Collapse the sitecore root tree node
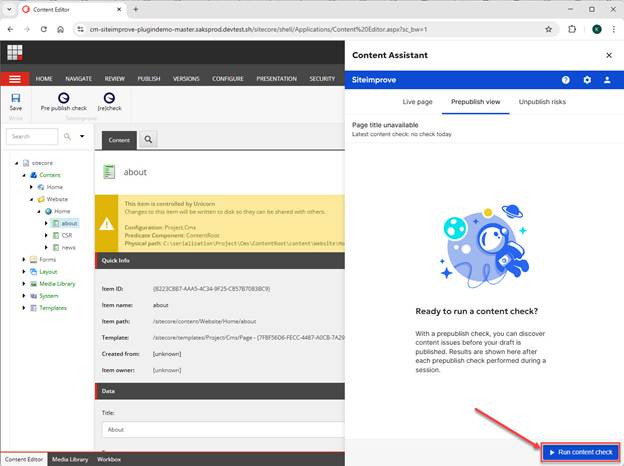This screenshot has width=624, height=466. pyautogui.click(x=16, y=163)
